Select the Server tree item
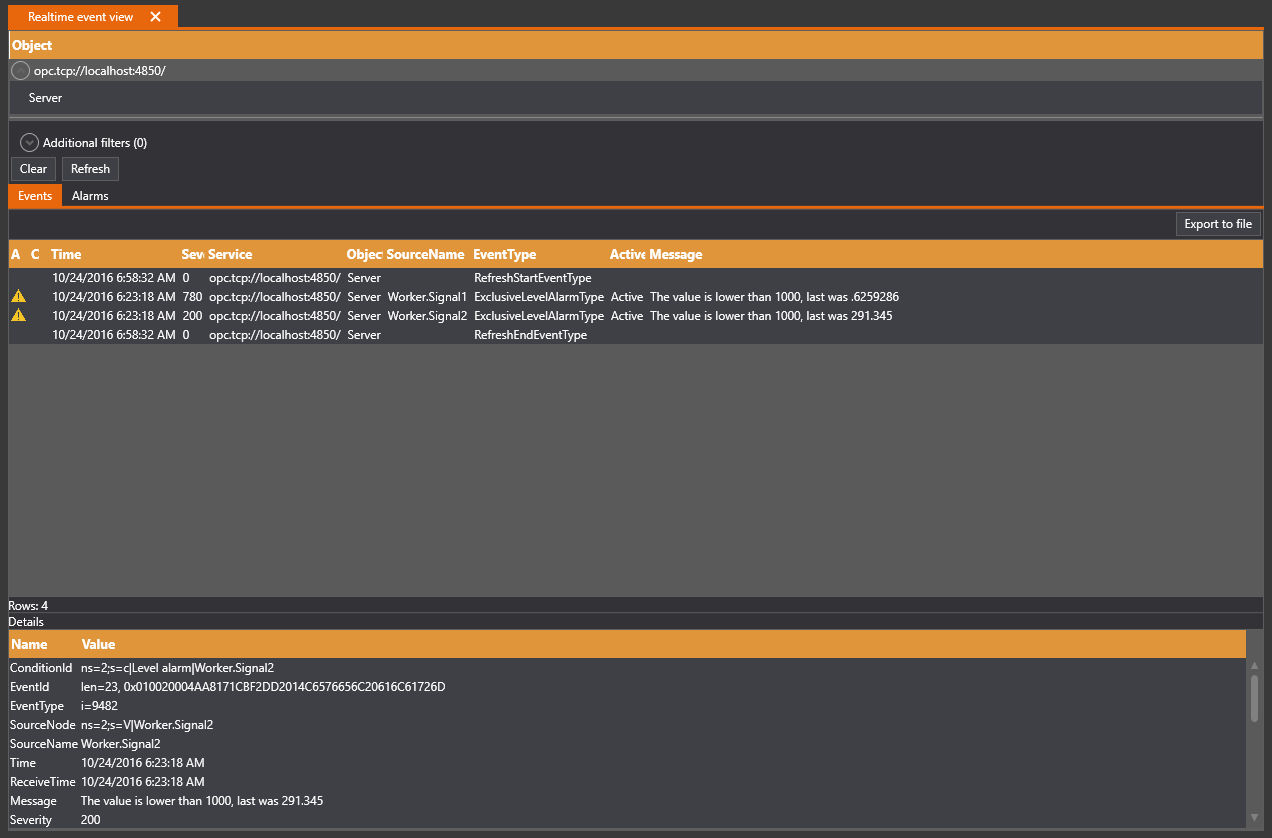 click(46, 98)
